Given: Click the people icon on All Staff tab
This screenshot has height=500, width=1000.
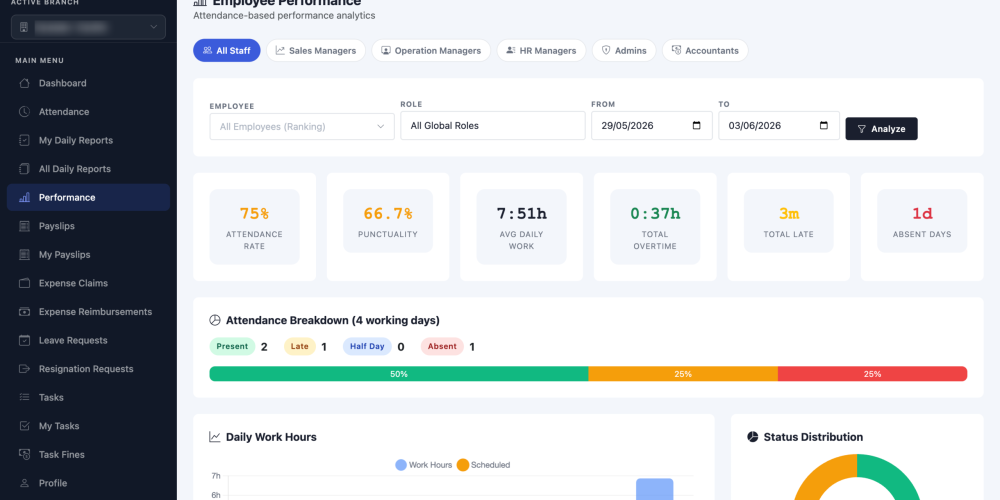Looking at the screenshot, I should [207, 50].
